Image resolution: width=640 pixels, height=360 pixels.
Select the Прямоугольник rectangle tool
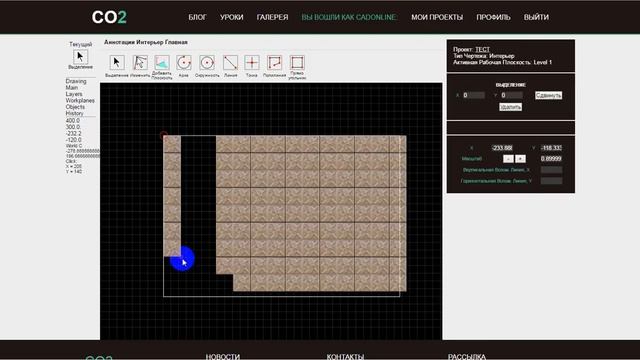point(297,63)
